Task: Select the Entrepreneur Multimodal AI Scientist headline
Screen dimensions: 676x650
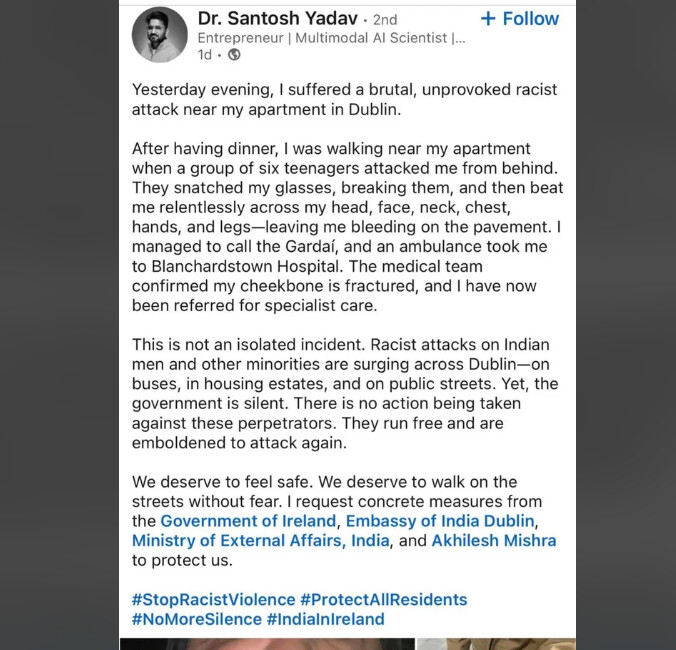Action: (x=332, y=38)
